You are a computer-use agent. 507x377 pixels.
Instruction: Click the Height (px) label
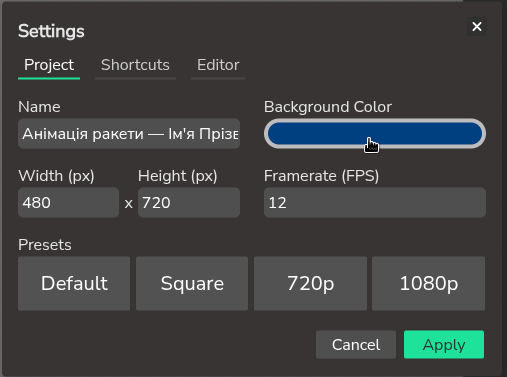178,176
